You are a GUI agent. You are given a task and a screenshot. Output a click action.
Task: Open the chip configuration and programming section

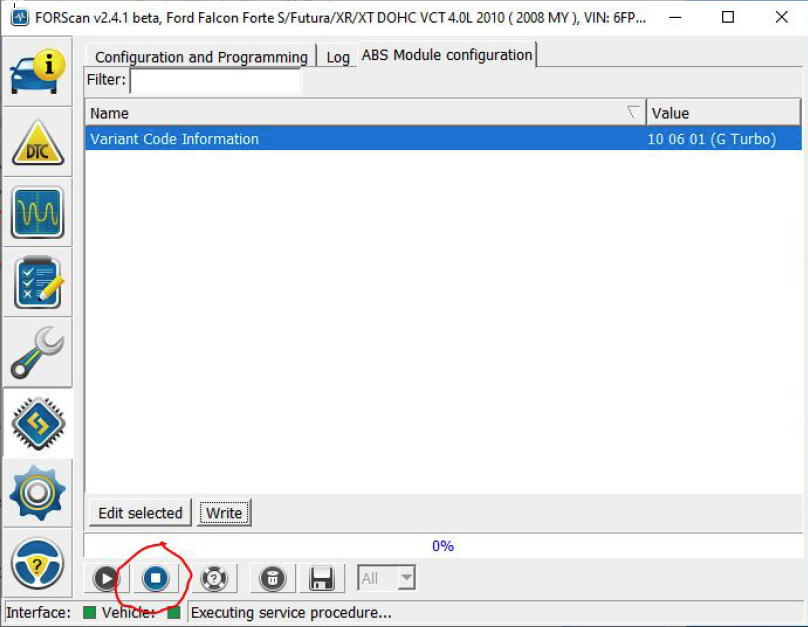[x=38, y=423]
